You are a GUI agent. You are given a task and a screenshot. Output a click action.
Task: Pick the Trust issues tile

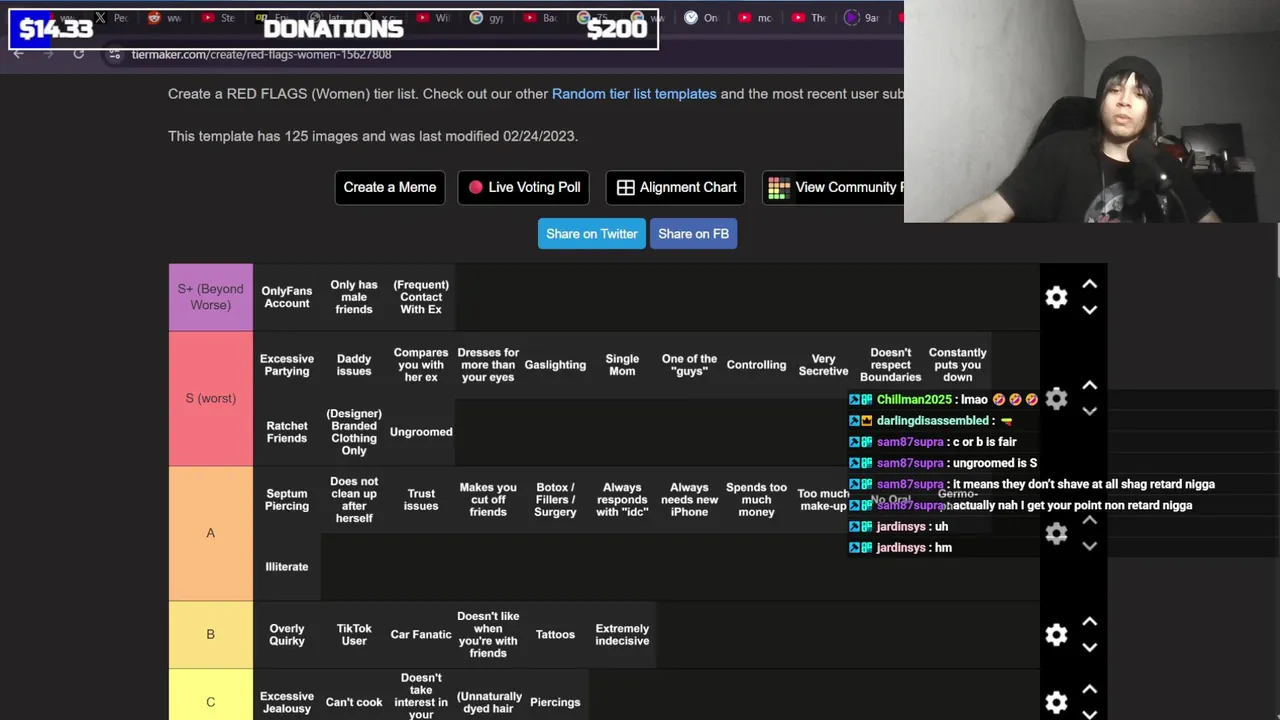[x=421, y=500]
